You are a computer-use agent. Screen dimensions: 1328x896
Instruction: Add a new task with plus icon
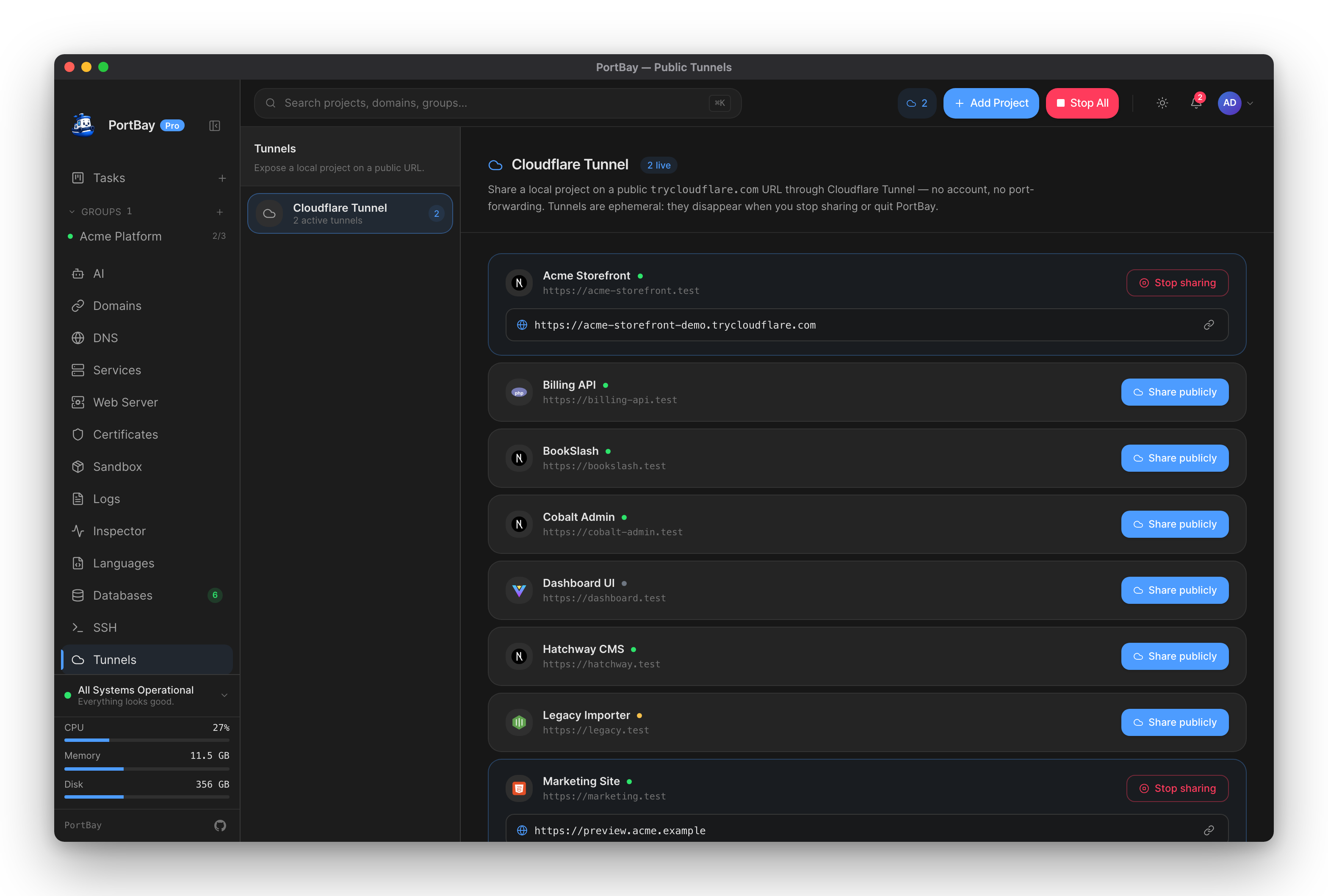click(222, 178)
